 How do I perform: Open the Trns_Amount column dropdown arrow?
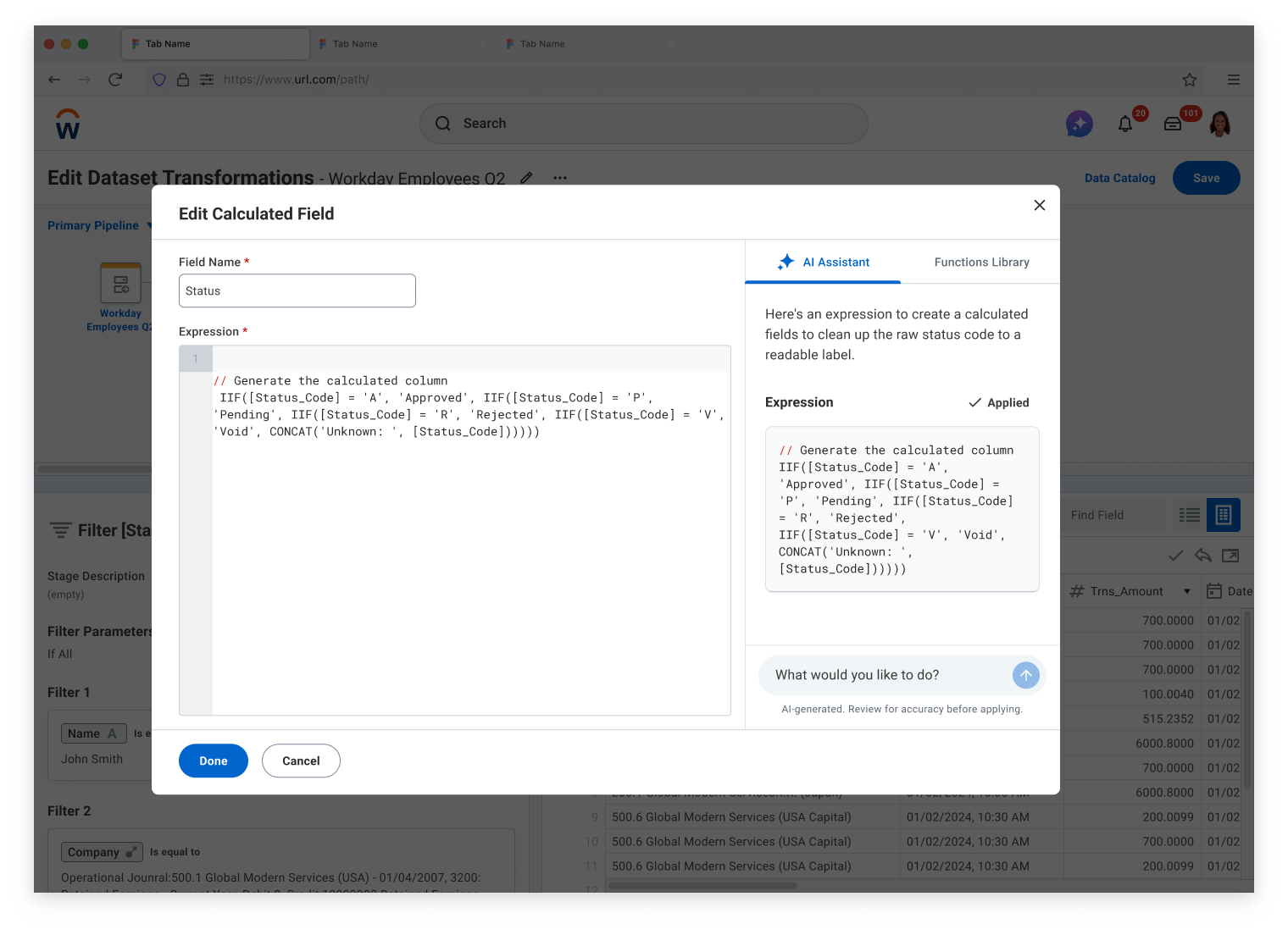click(1187, 591)
